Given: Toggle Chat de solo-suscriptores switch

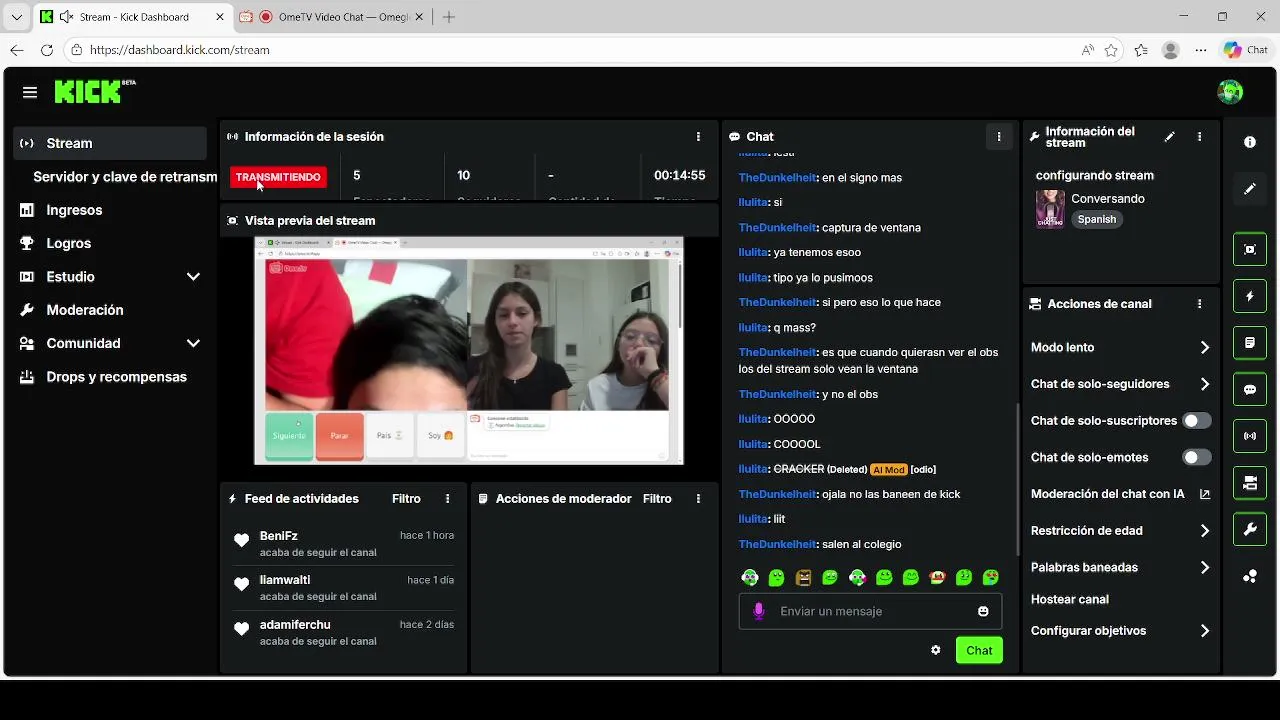Looking at the screenshot, I should pos(1197,421).
